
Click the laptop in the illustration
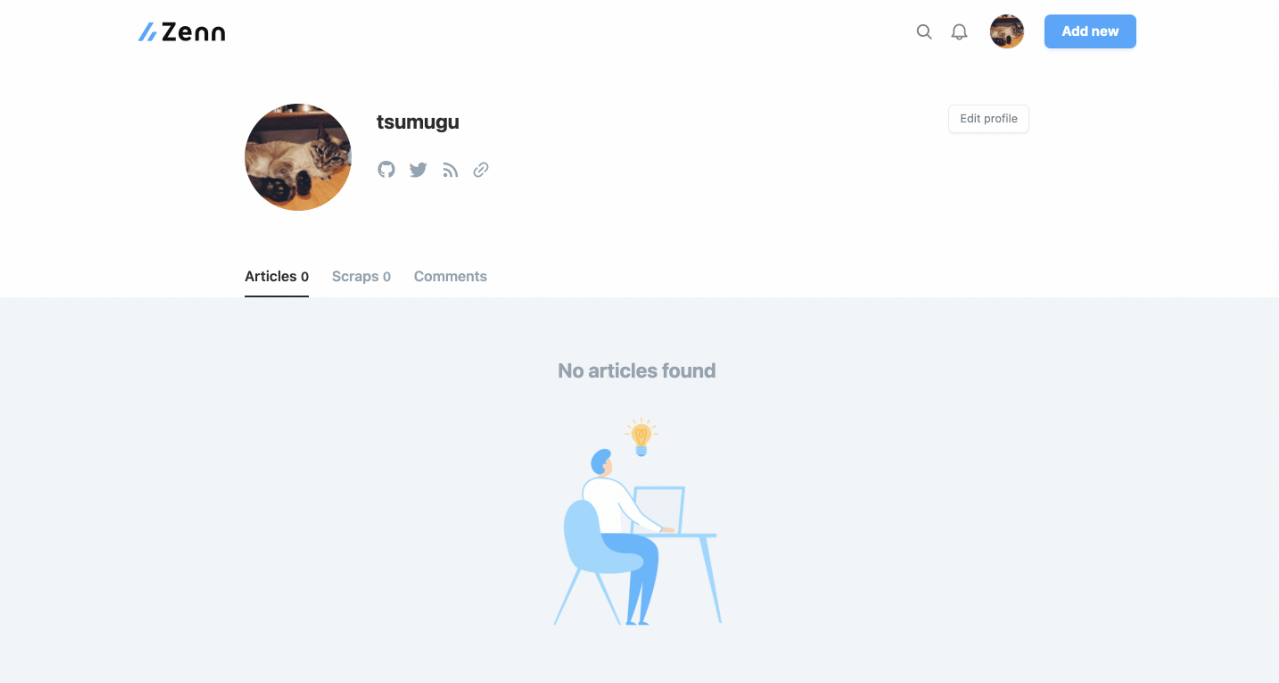click(660, 509)
